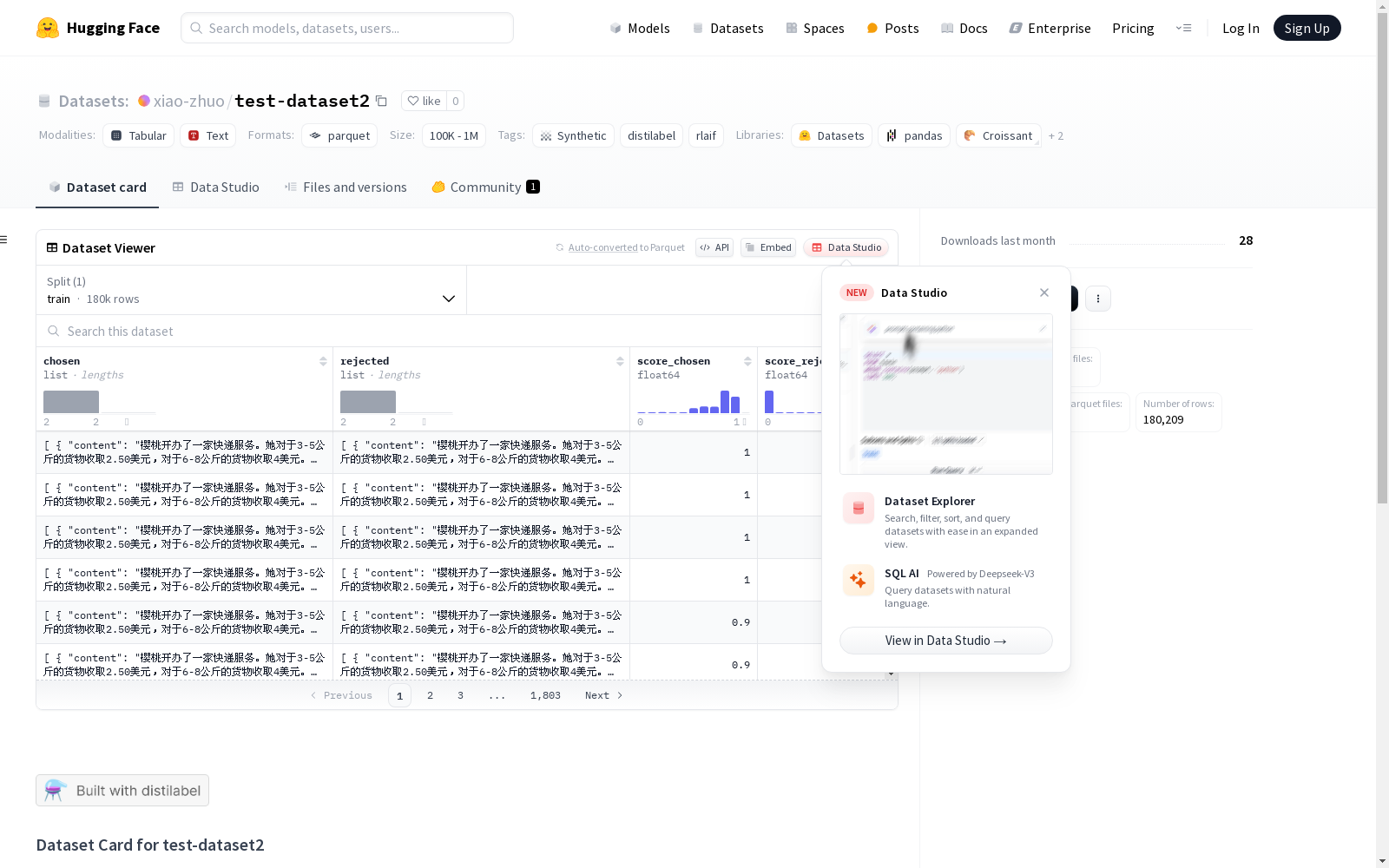This screenshot has height=868, width=1389.
Task: Open the Pricing page
Action: pyautogui.click(x=1133, y=28)
